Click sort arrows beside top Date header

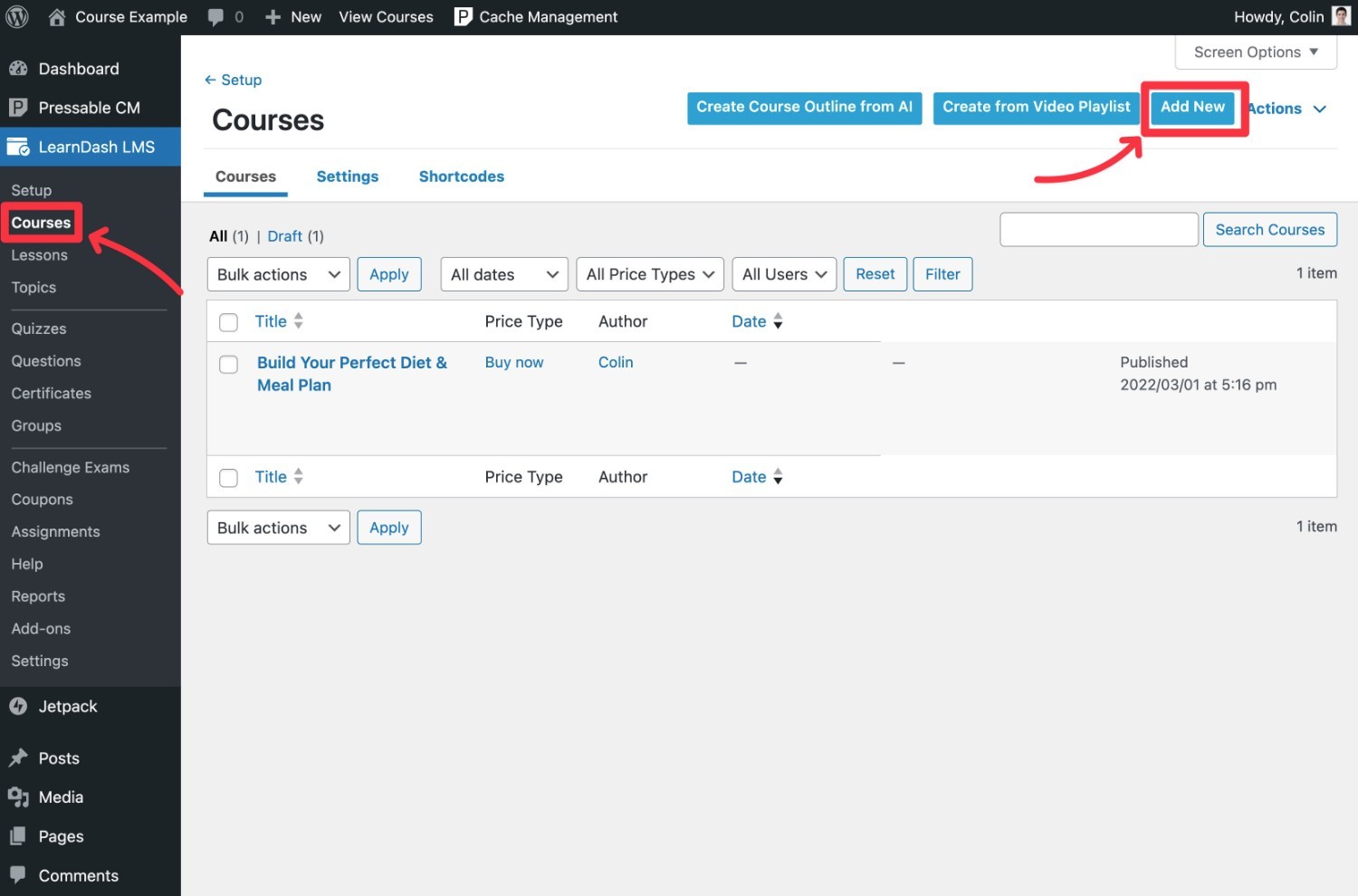coord(778,321)
